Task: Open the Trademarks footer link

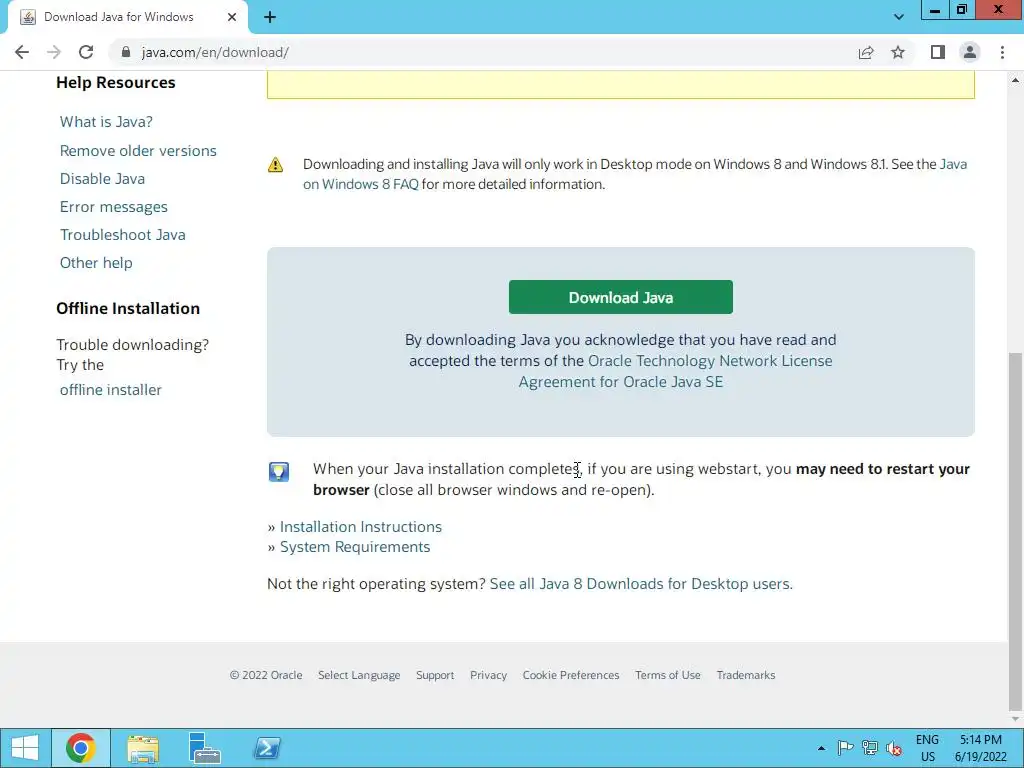Action: click(746, 675)
